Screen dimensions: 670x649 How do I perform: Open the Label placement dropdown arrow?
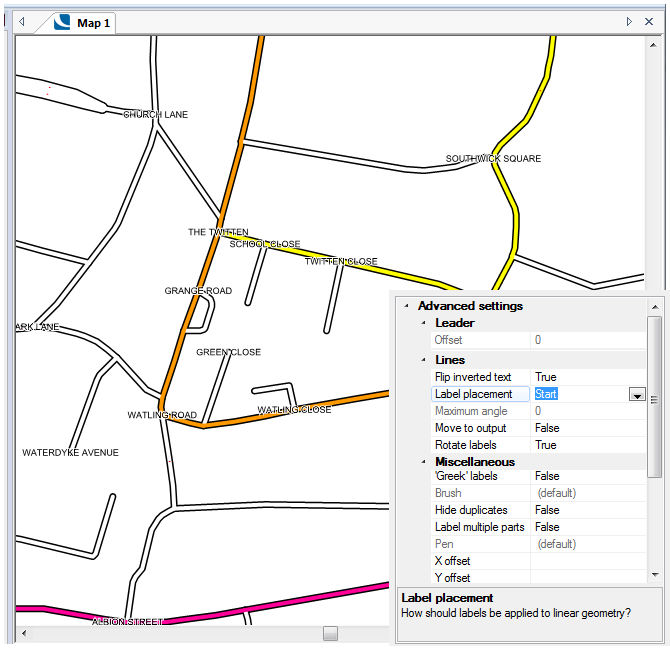[636, 395]
